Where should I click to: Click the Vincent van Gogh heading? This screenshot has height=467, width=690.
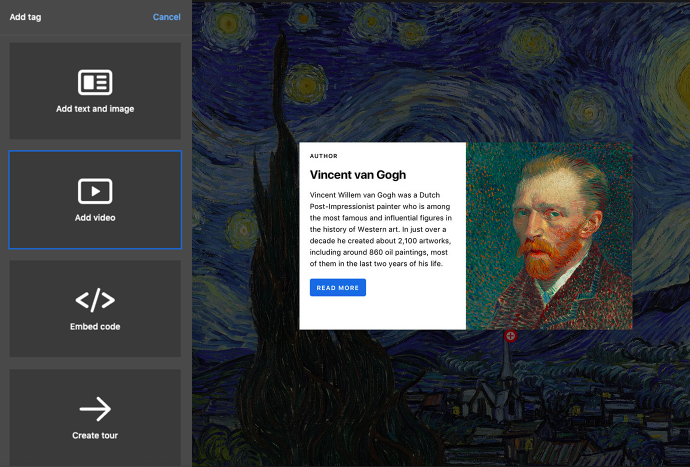[x=358, y=175]
